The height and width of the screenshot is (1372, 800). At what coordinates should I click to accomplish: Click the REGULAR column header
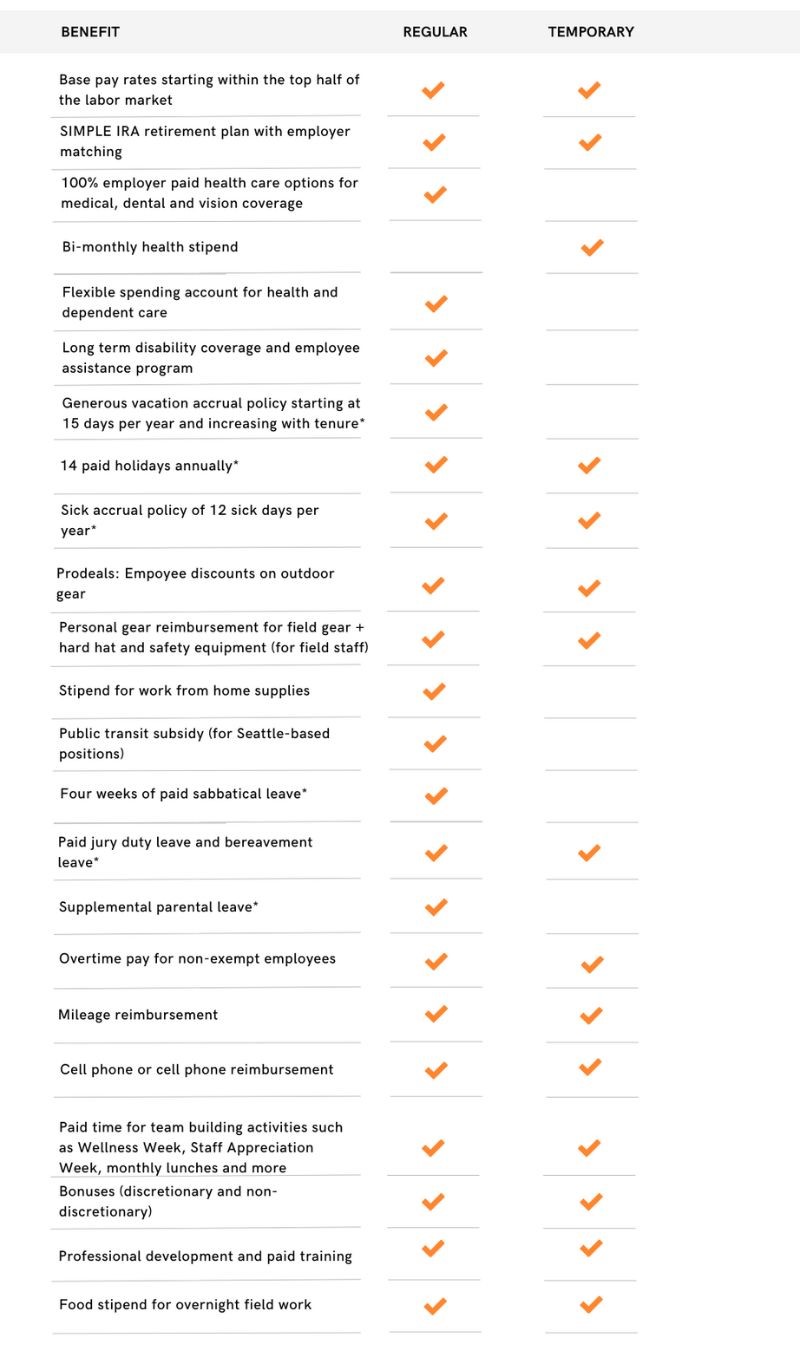point(435,32)
